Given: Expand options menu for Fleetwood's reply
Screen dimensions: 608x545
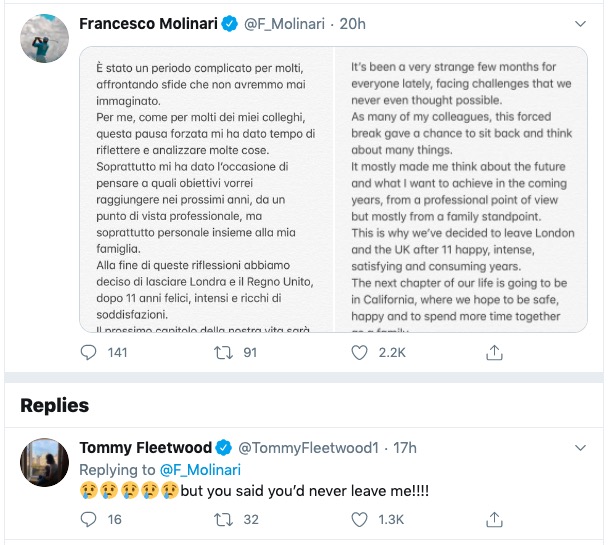Looking at the screenshot, I should 581,447.
